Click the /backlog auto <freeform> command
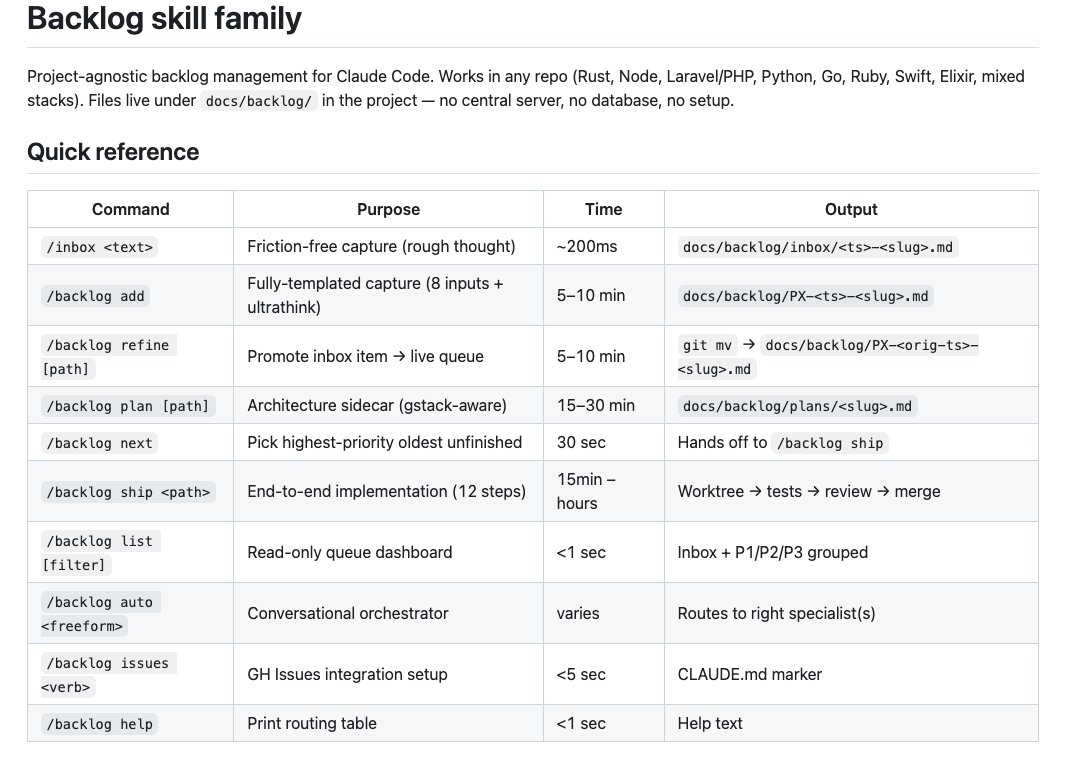Screen dimensions: 1078x768 pos(98,613)
